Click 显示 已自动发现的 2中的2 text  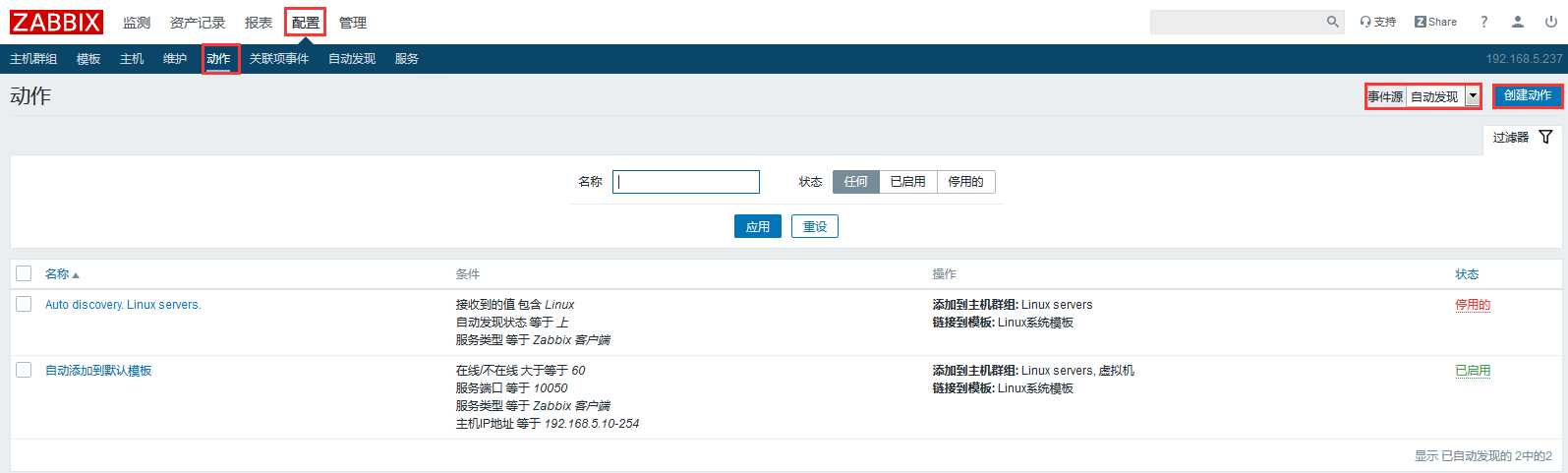1483,456
